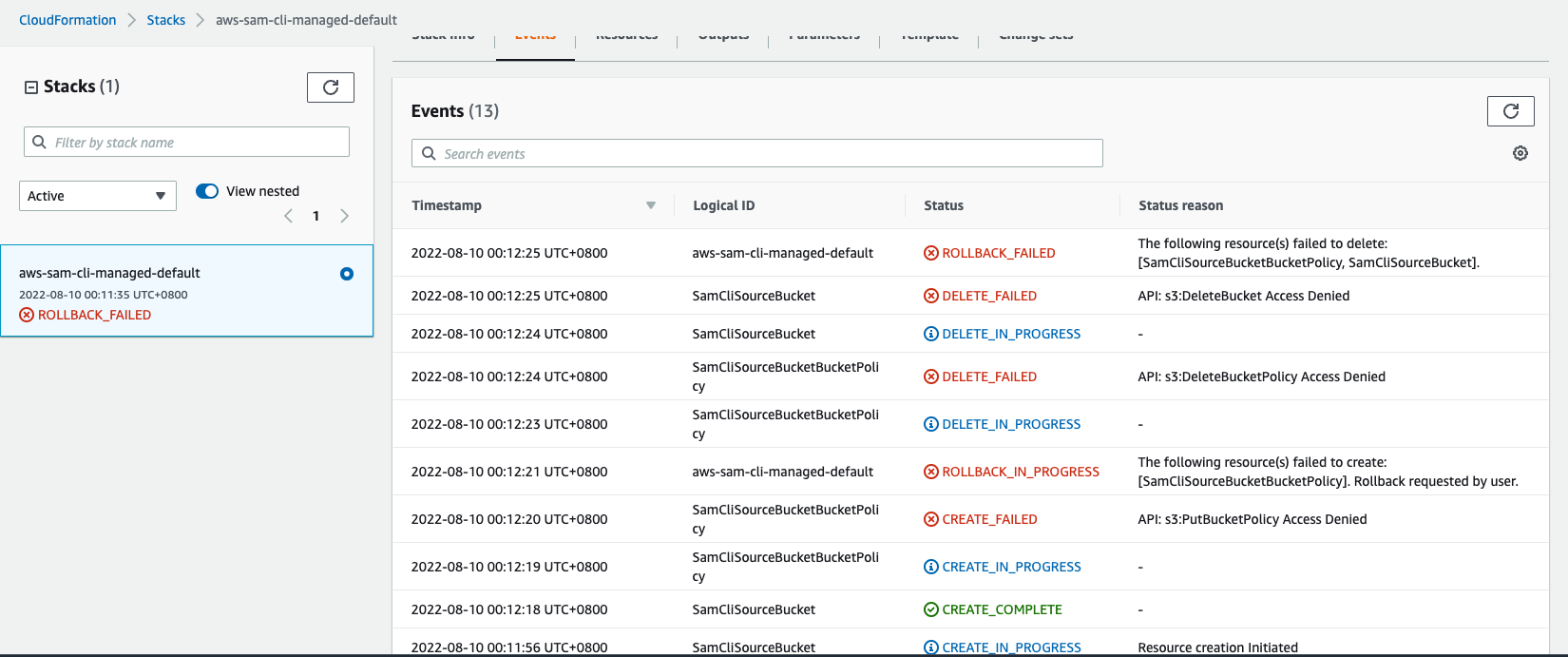Open Events table preferences via the gear icon

pos(1520,153)
